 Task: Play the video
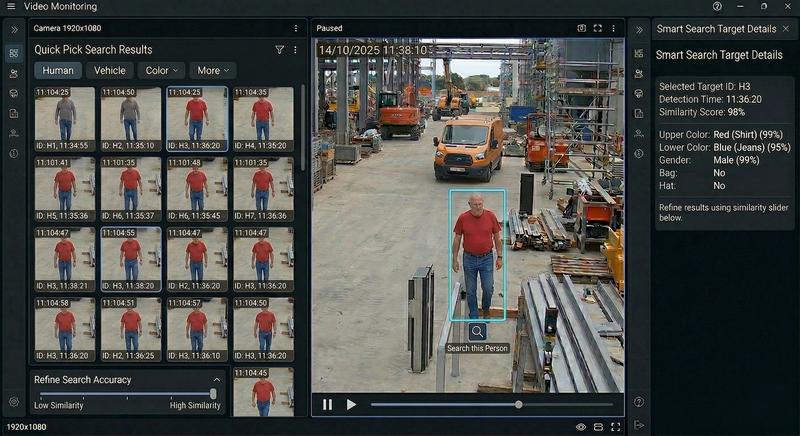point(351,404)
